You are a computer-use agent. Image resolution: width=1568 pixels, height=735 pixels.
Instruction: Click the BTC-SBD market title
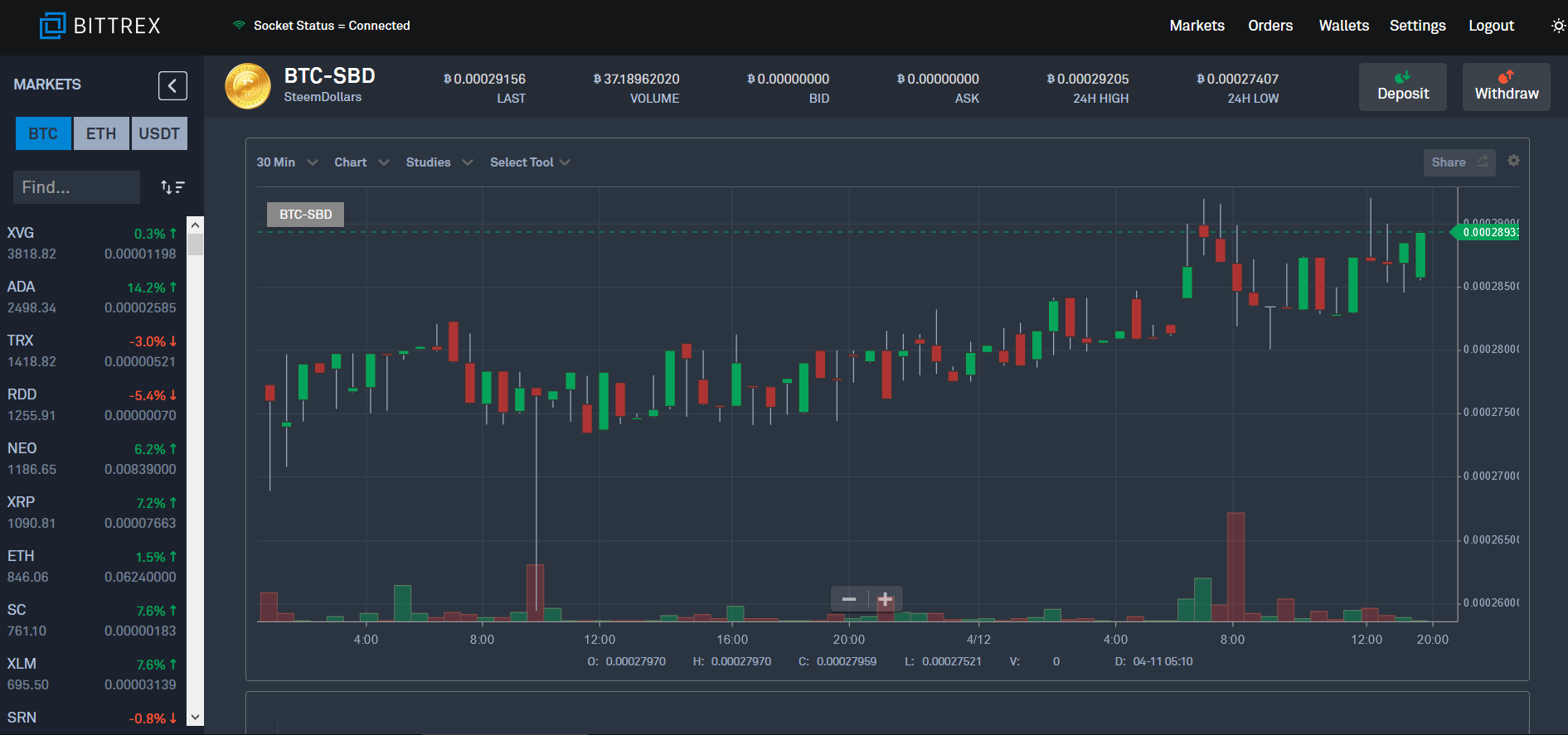[329, 76]
